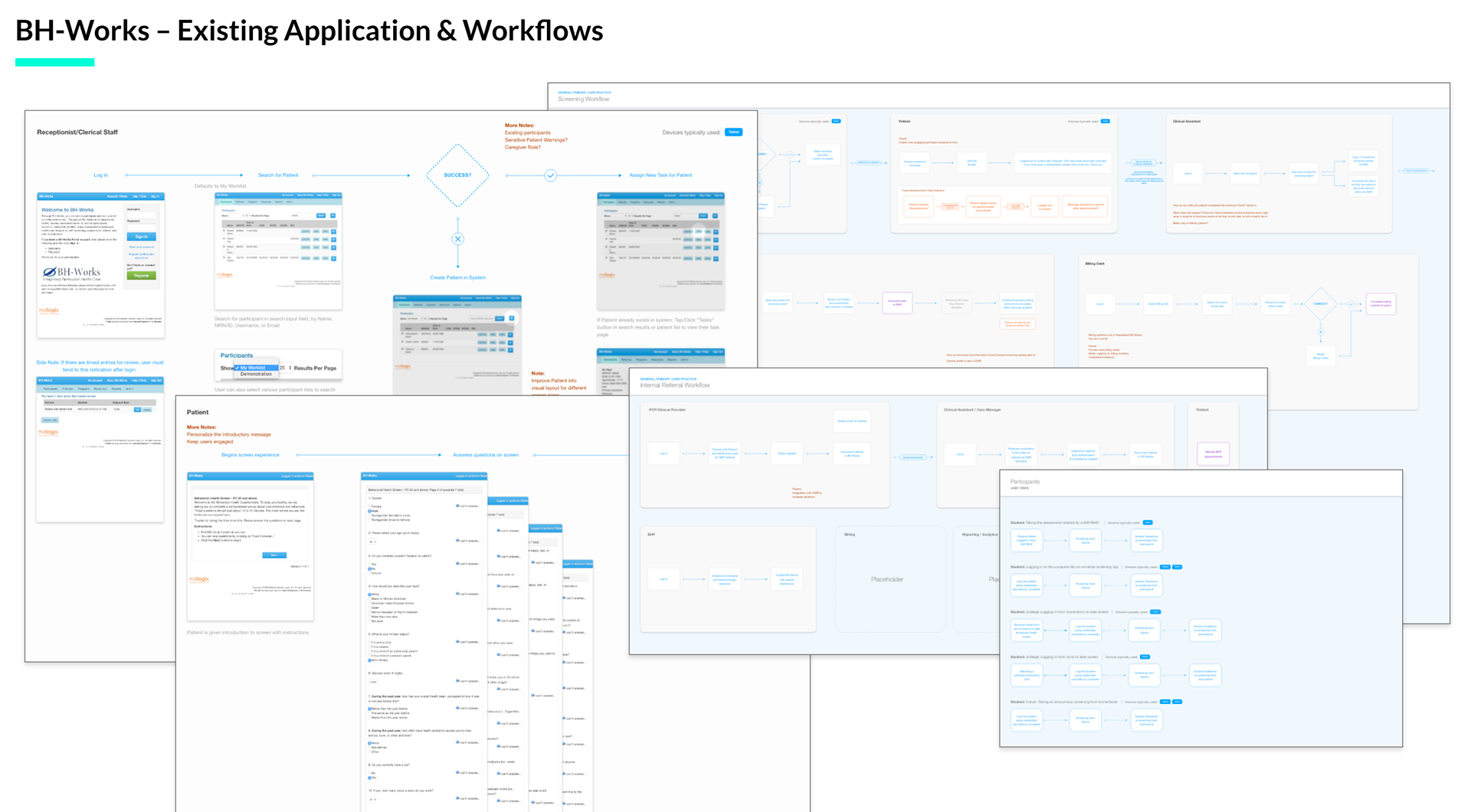Choose Demonstration in the Show dropdown list

click(256, 374)
